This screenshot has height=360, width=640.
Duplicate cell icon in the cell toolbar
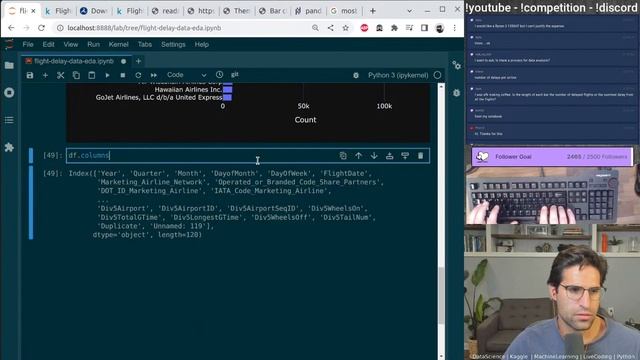pos(343,156)
